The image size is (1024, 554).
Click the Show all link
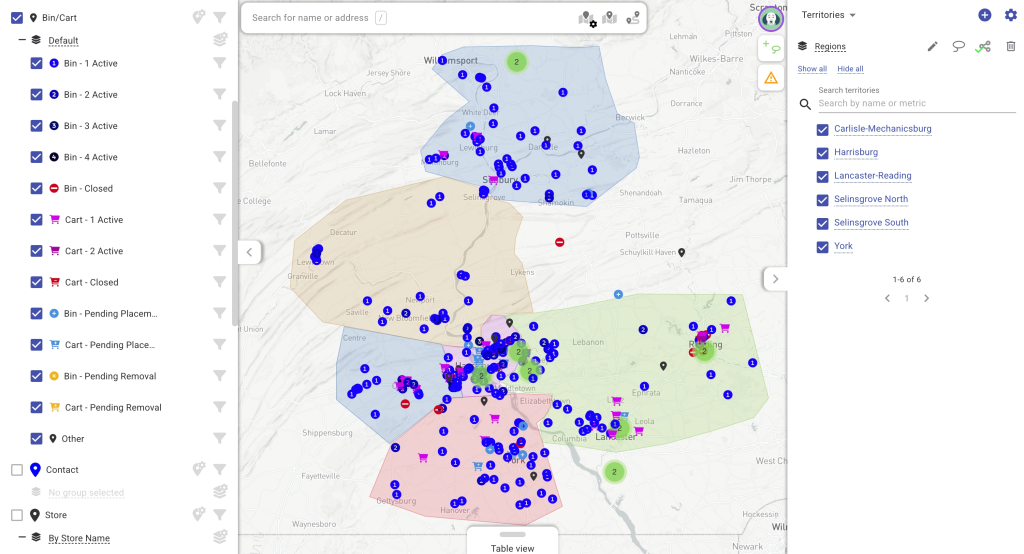click(812, 69)
